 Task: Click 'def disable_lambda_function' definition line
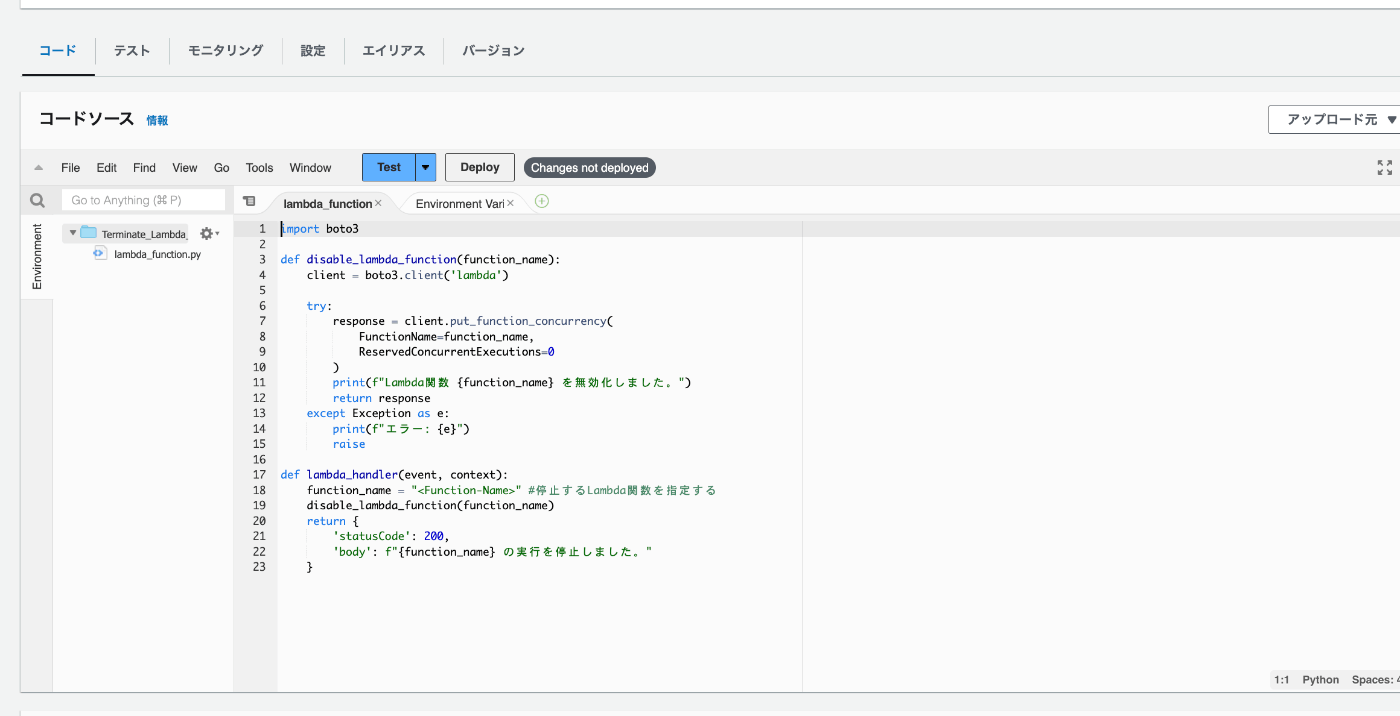[x=420, y=259]
